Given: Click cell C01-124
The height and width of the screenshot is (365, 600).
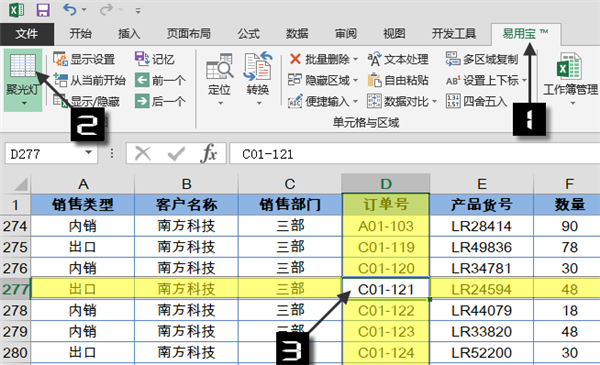Looking at the screenshot, I should click(386, 353).
